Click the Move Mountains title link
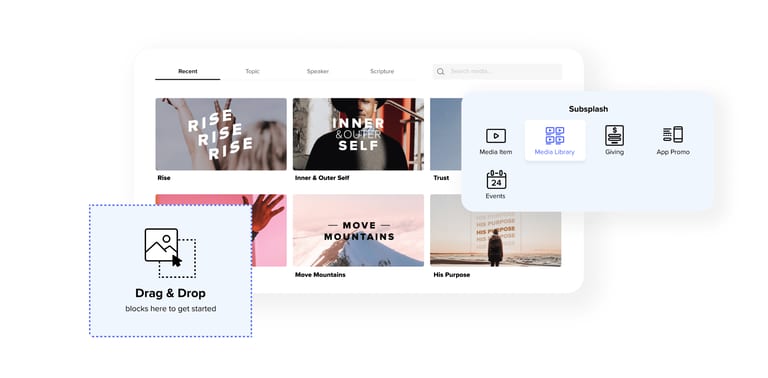The height and width of the screenshot is (378, 768). point(320,275)
